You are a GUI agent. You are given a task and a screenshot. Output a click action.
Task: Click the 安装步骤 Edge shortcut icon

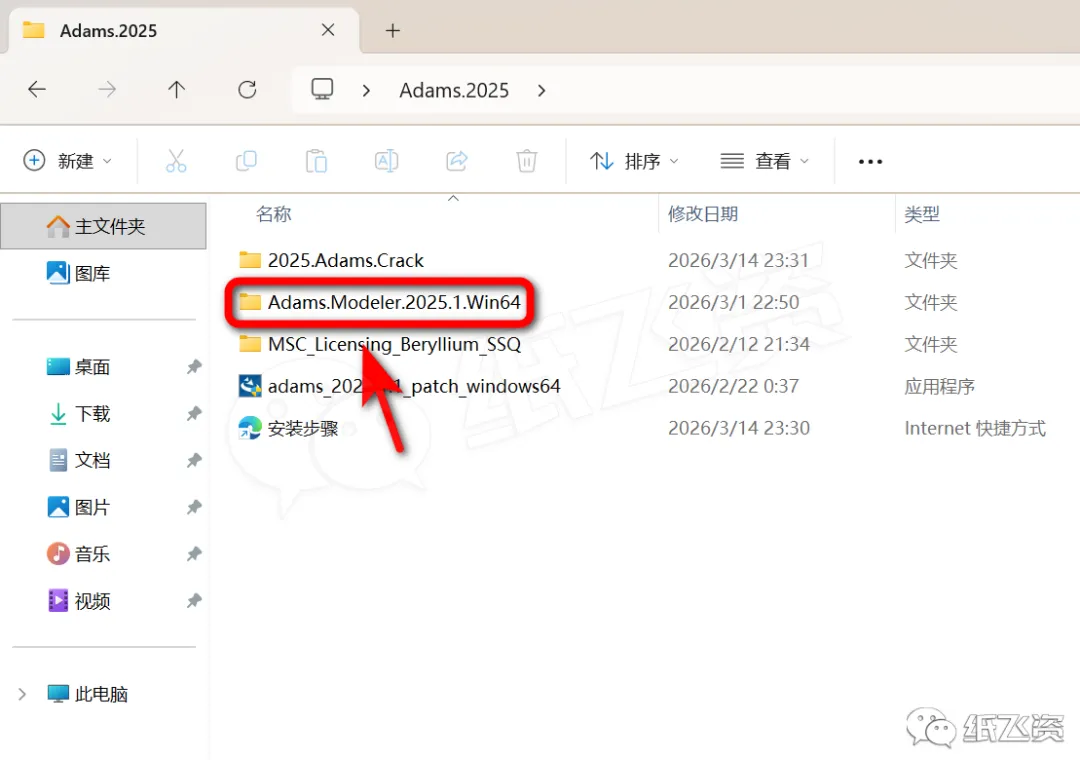pyautogui.click(x=249, y=429)
